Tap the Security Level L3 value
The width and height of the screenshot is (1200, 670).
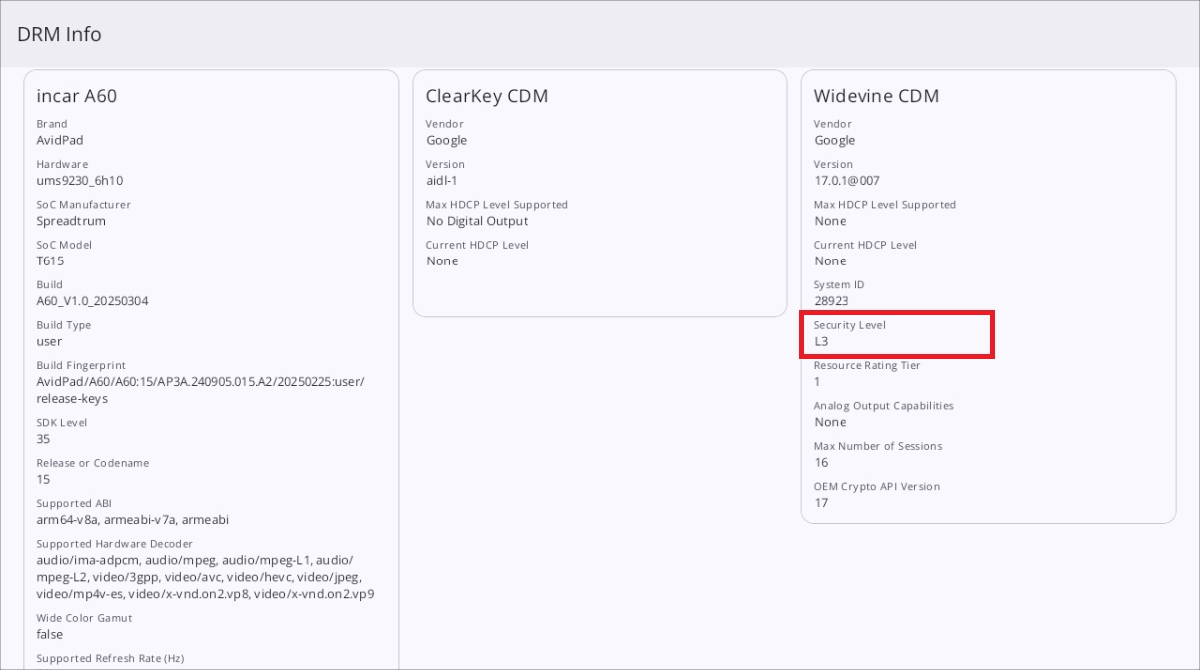point(821,341)
